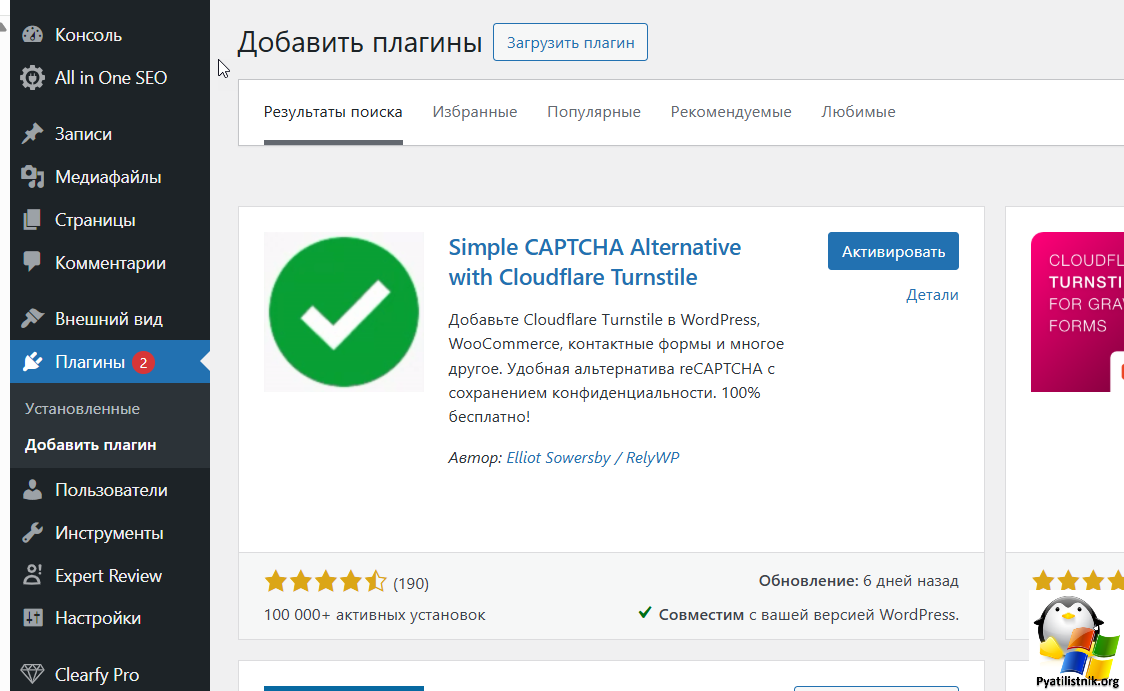Click the Записи pushpin icon
This screenshot has width=1124, height=691.
pos(32,134)
